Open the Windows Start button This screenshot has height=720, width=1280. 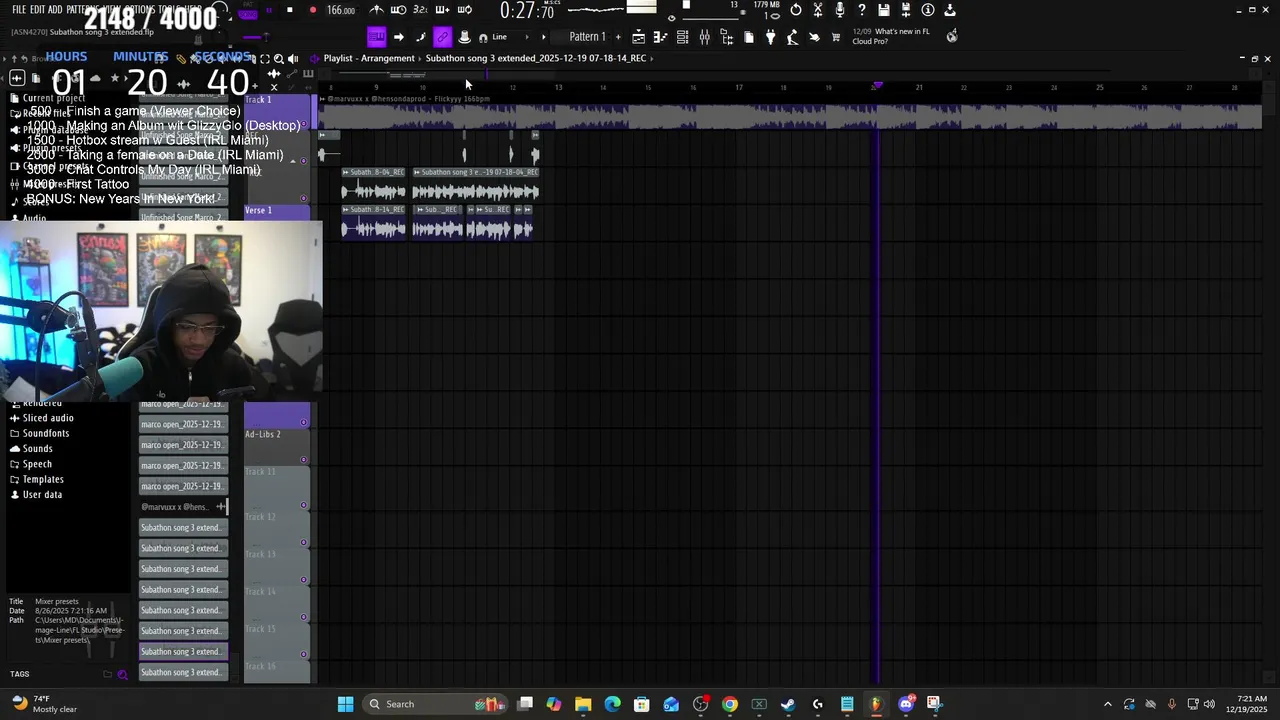345,704
